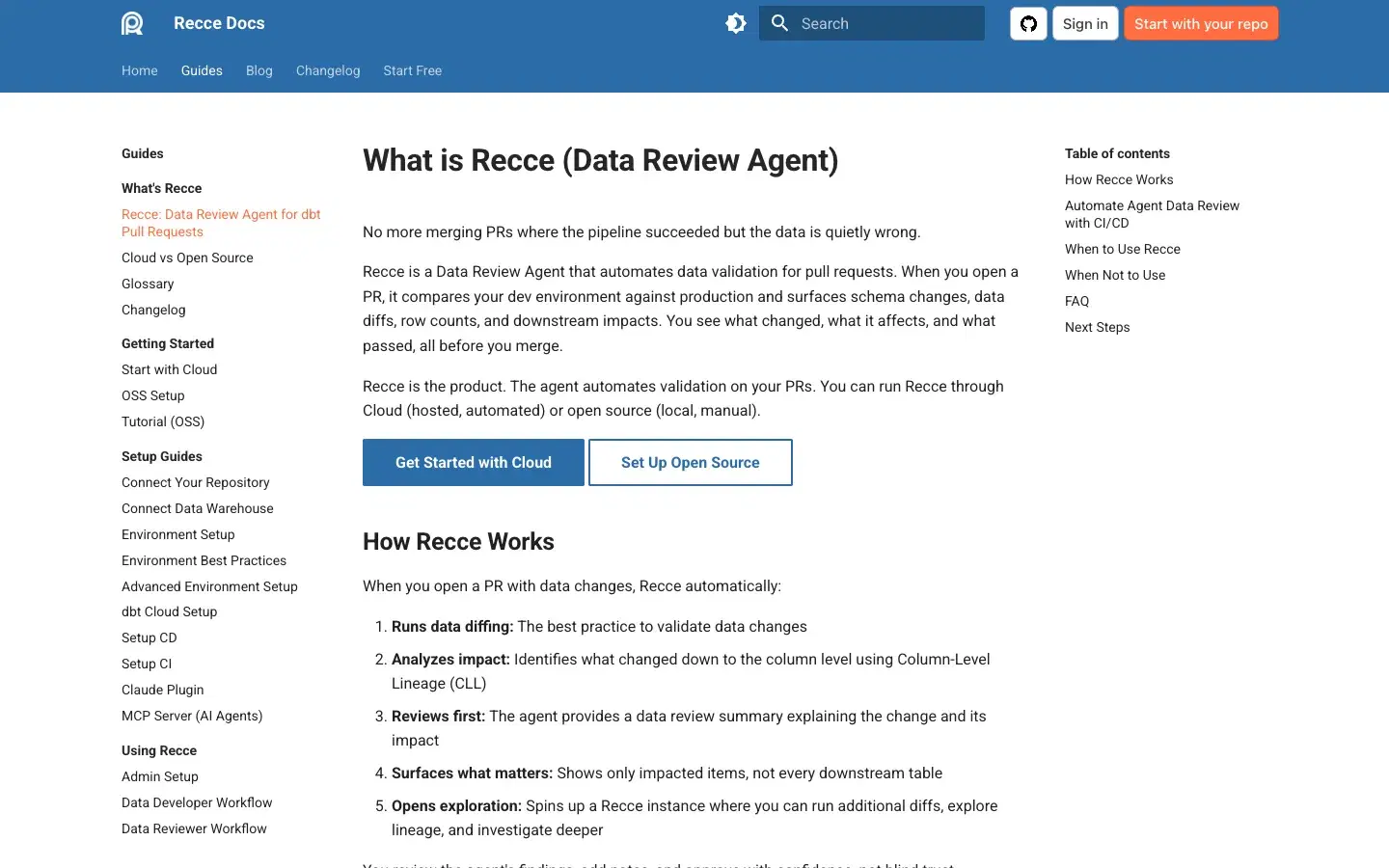Image resolution: width=1389 pixels, height=868 pixels.
Task: Go to Start with Cloud guide
Action: tap(169, 369)
